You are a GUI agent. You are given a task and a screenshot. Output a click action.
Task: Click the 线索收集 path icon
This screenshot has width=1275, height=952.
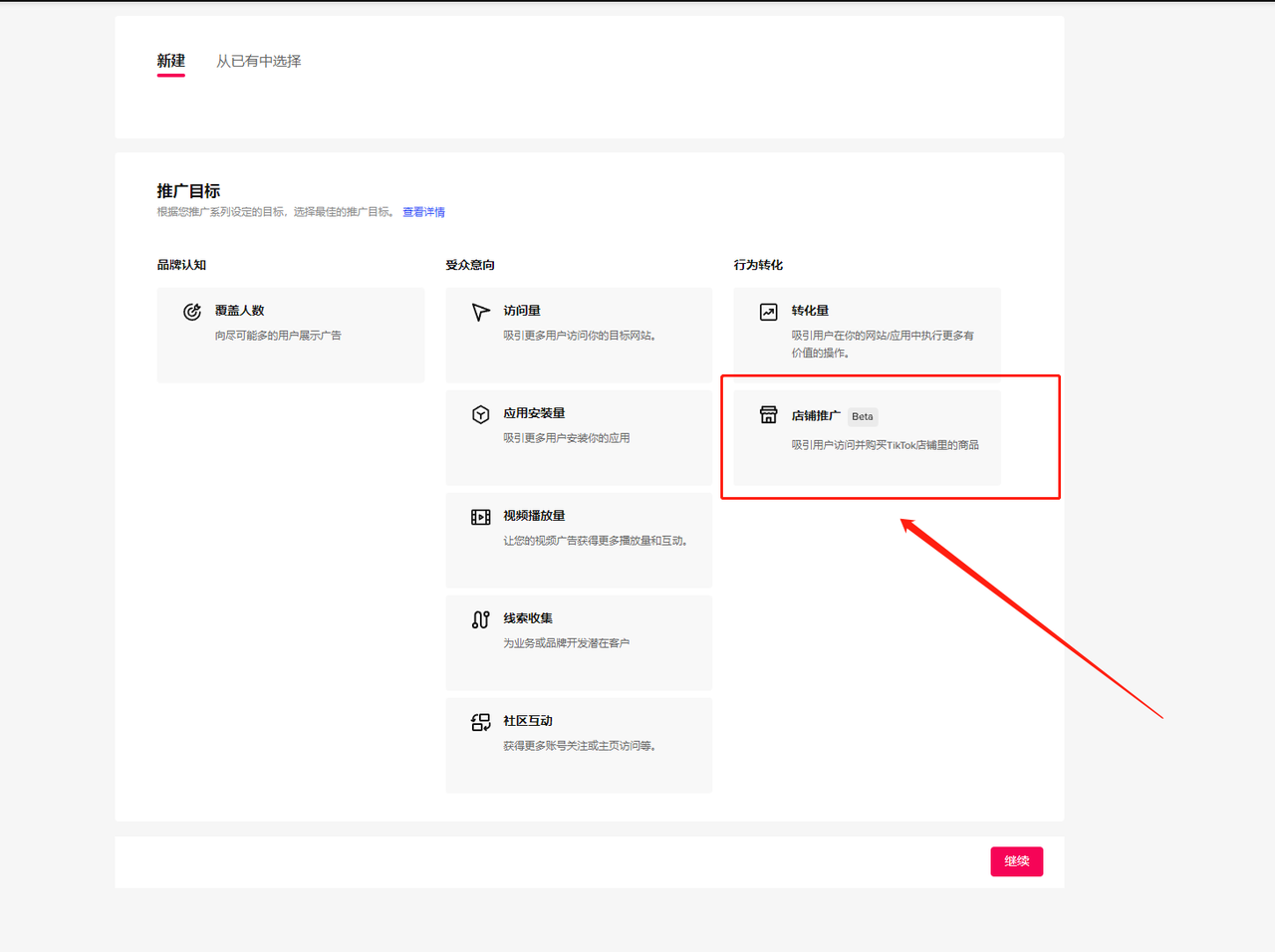tap(480, 619)
